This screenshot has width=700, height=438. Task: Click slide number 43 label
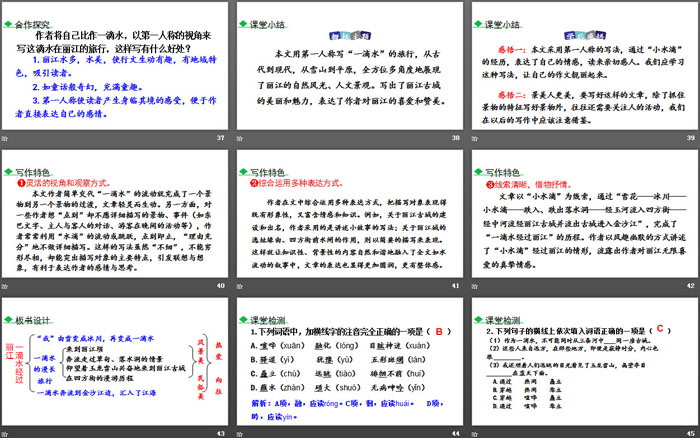click(x=221, y=433)
